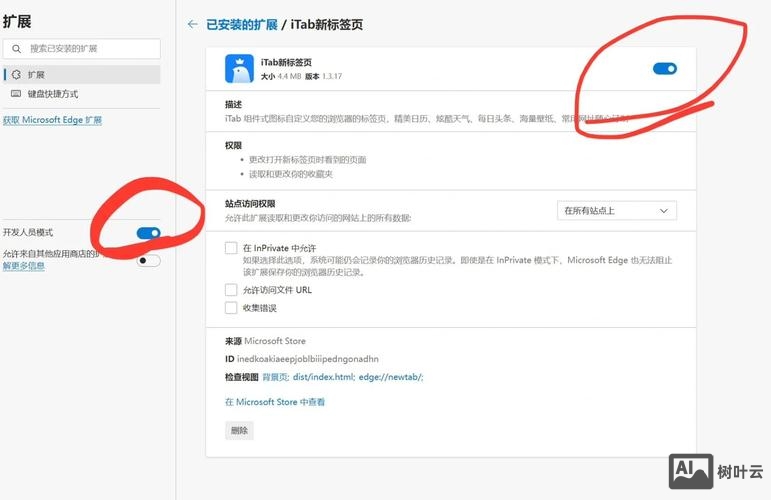Viewport: 771px width, 500px height.
Task: Toggle the iTab新标签页 extension switch
Action: click(665, 68)
